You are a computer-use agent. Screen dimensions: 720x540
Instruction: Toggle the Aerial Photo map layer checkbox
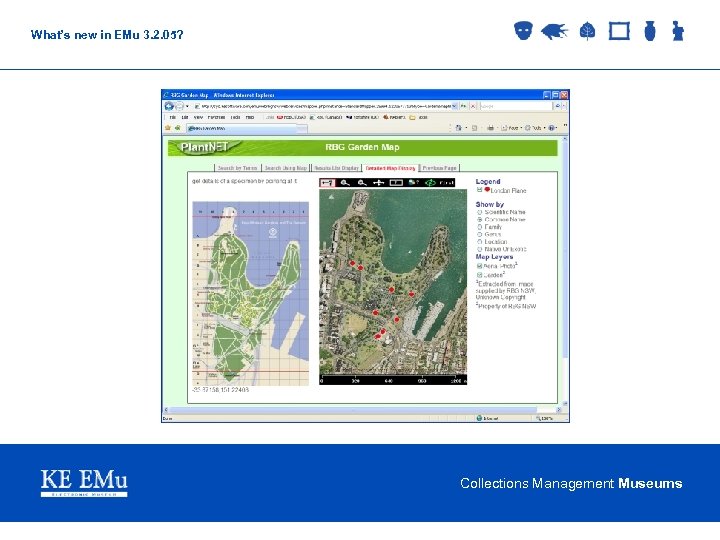coord(479,266)
